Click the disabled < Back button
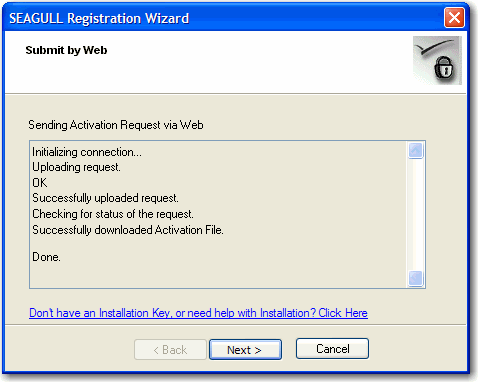 point(170,349)
